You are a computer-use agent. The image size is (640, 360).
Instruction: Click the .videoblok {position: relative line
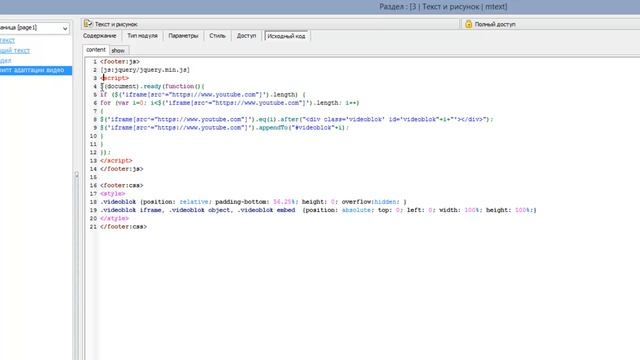pyautogui.click(x=253, y=202)
